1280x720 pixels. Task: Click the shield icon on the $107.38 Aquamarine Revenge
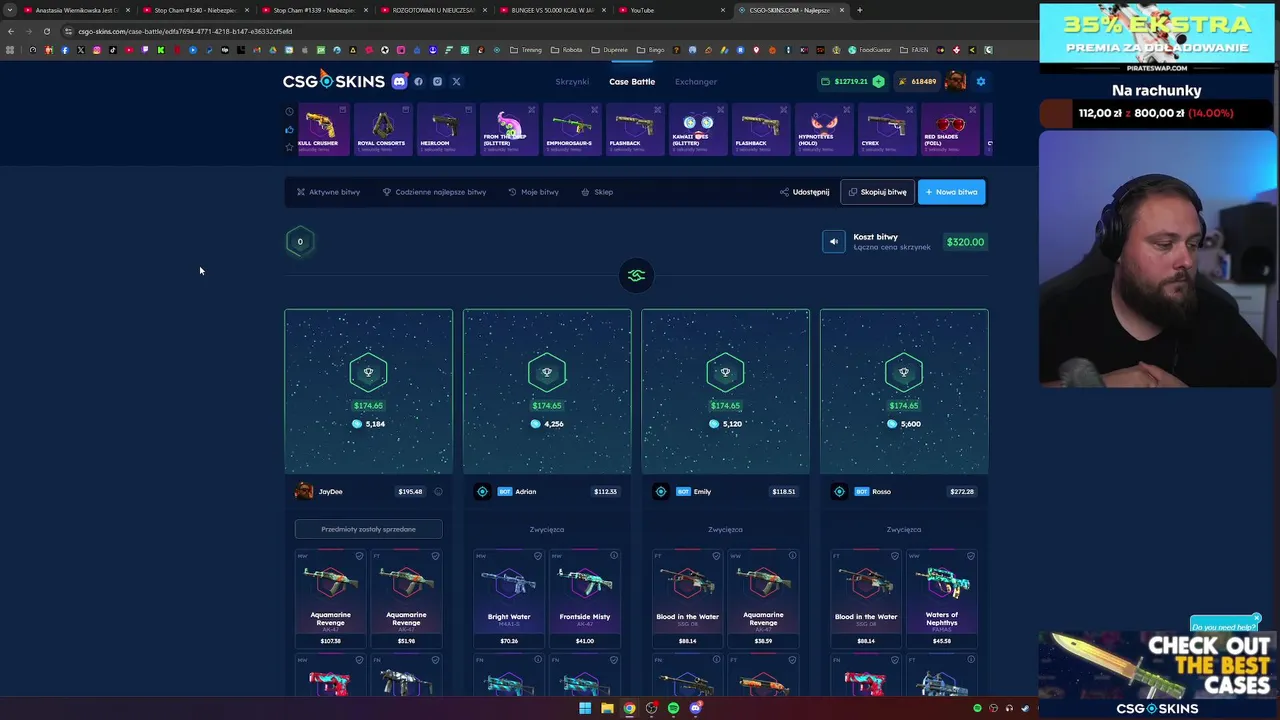click(359, 556)
